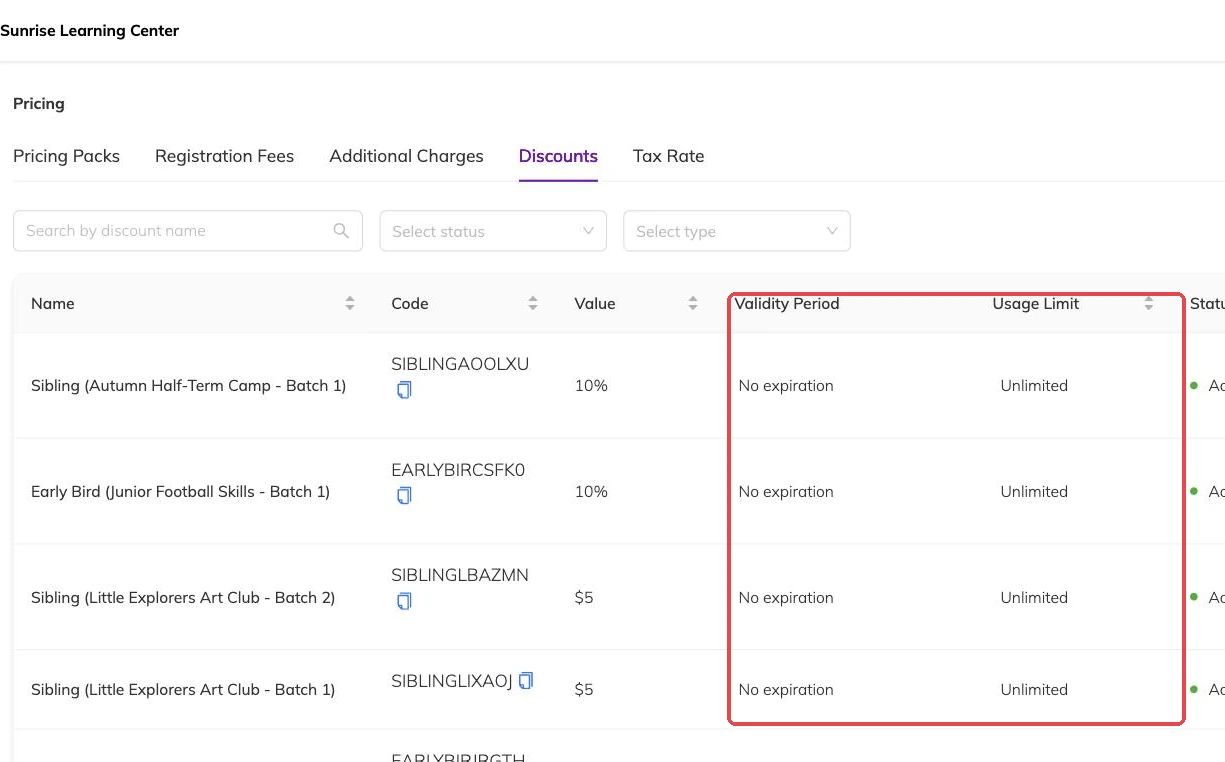
Task: Focus the Search by discount name field
Action: pos(188,231)
